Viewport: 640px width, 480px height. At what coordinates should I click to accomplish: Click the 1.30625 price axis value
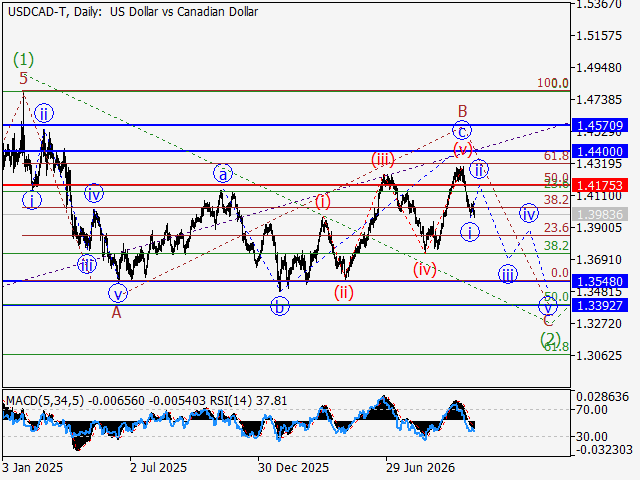click(x=599, y=356)
